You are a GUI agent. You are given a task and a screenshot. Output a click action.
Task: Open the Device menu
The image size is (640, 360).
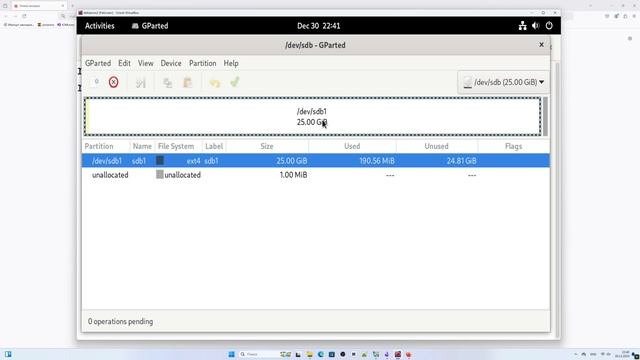pos(171,63)
